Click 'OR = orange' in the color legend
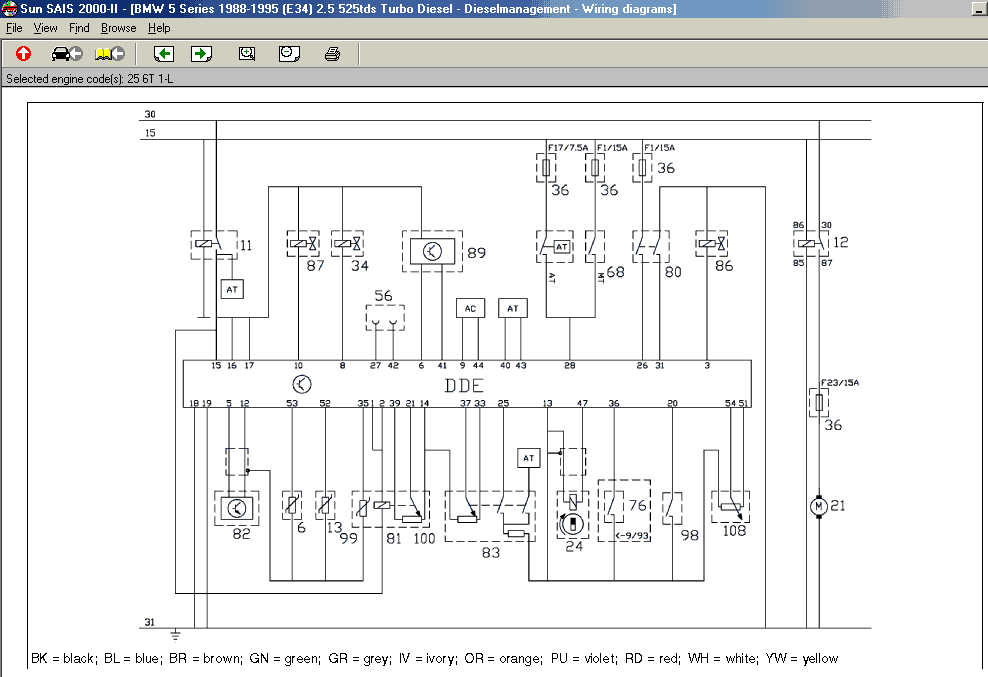The width and height of the screenshot is (988, 677). [x=502, y=659]
